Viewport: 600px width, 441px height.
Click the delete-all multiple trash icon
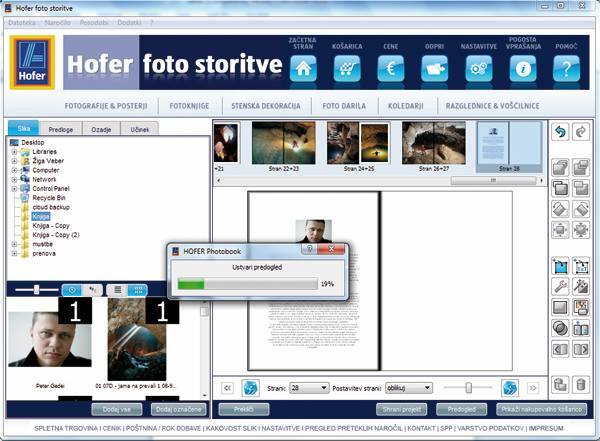pos(560,384)
